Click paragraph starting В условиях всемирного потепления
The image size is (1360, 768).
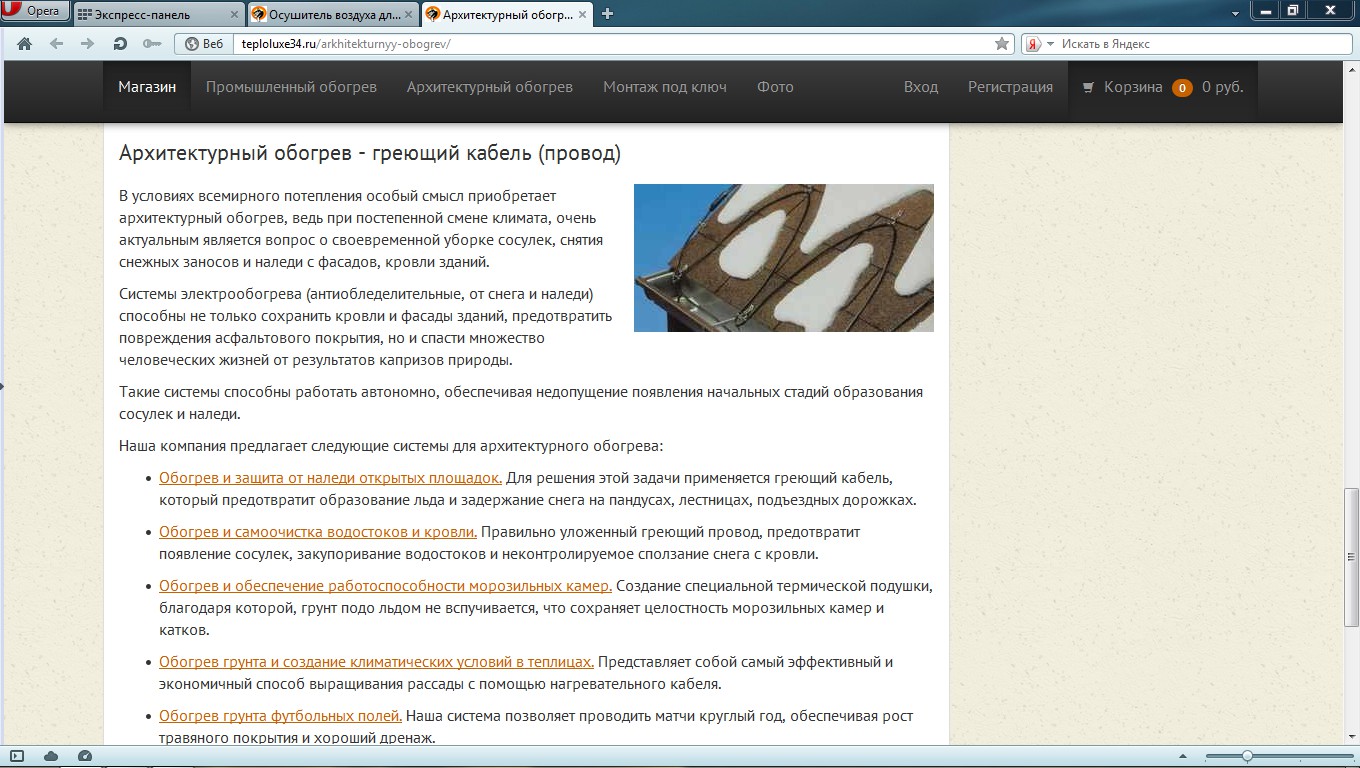(361, 229)
